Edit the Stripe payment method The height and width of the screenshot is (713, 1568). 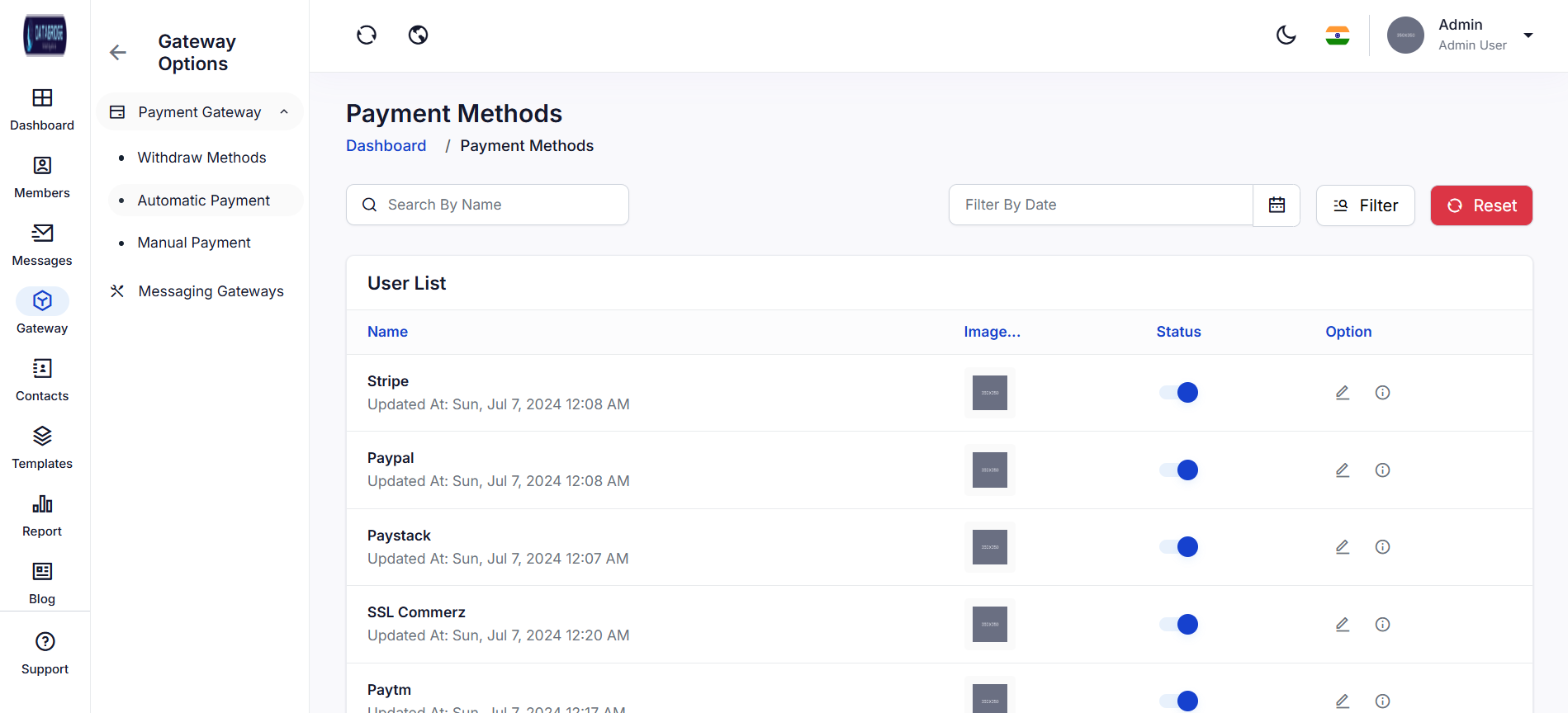click(1342, 393)
